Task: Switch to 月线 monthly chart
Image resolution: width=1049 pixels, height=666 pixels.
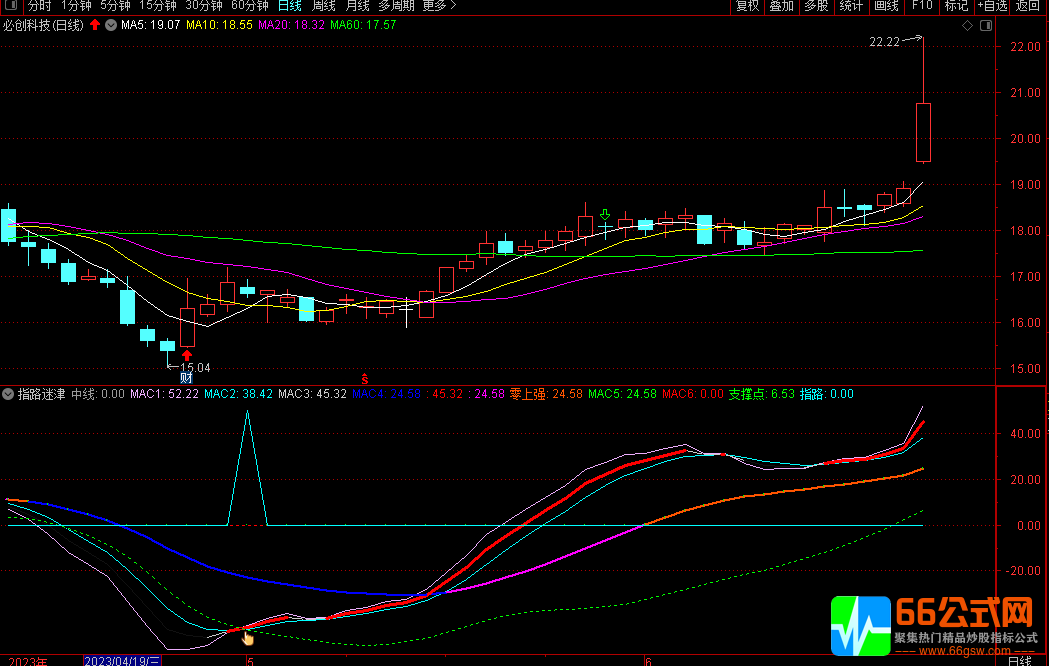Action: point(358,6)
